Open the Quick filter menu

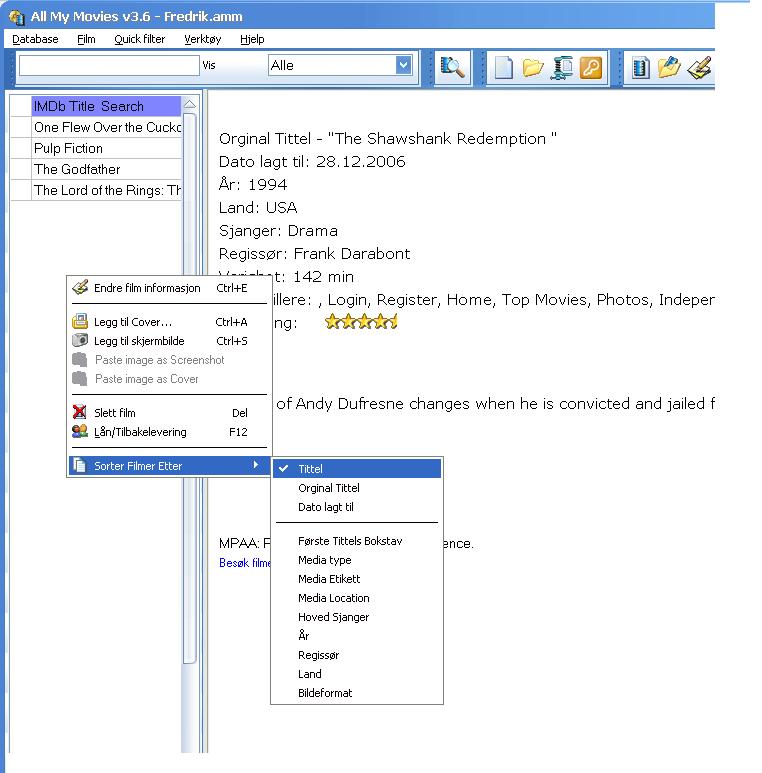click(139, 39)
